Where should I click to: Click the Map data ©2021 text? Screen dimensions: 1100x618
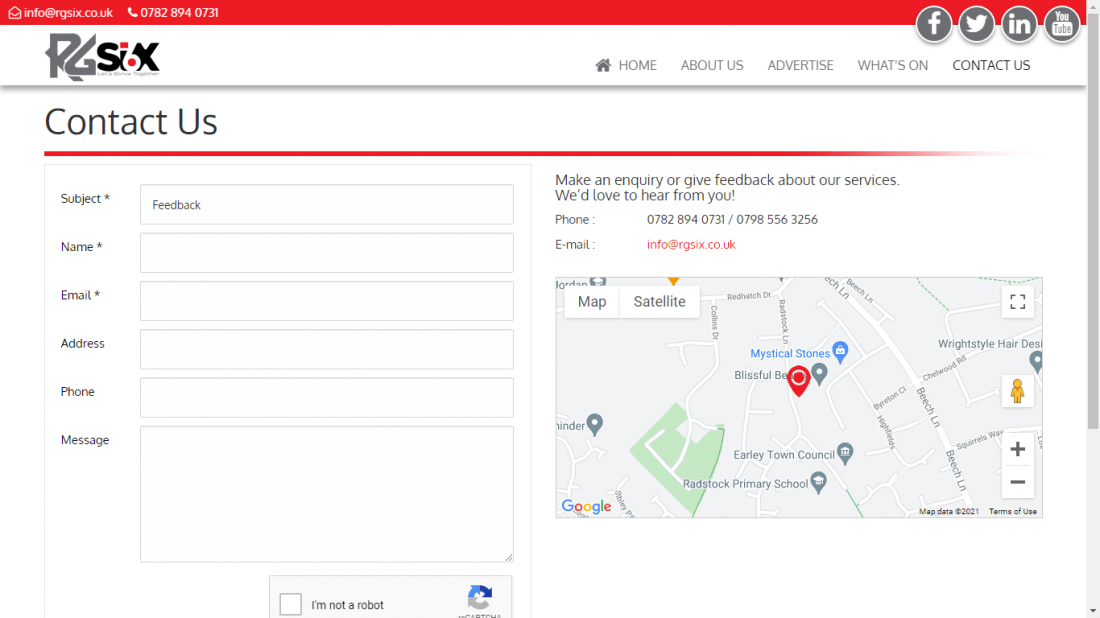[948, 511]
